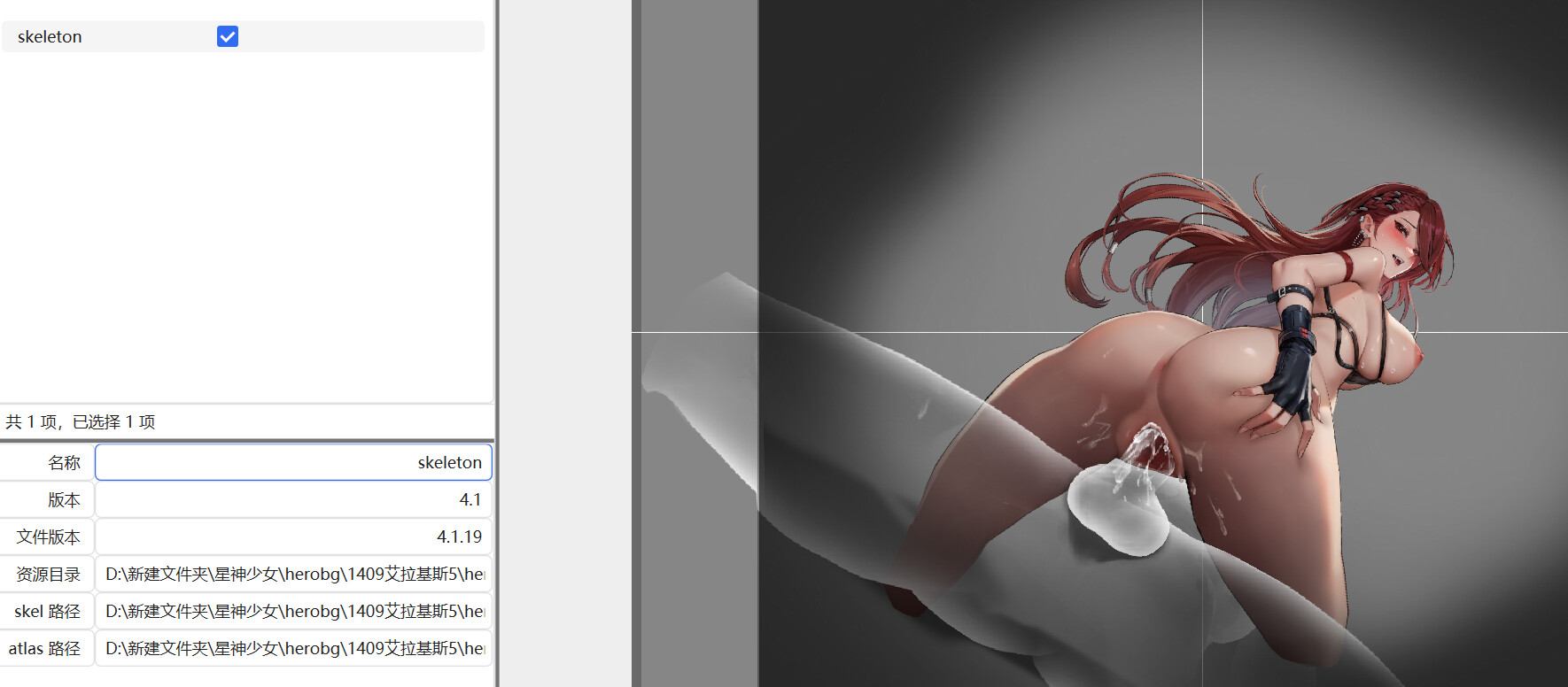
Task: Click the atlas 路径 path field
Action: pos(293,648)
